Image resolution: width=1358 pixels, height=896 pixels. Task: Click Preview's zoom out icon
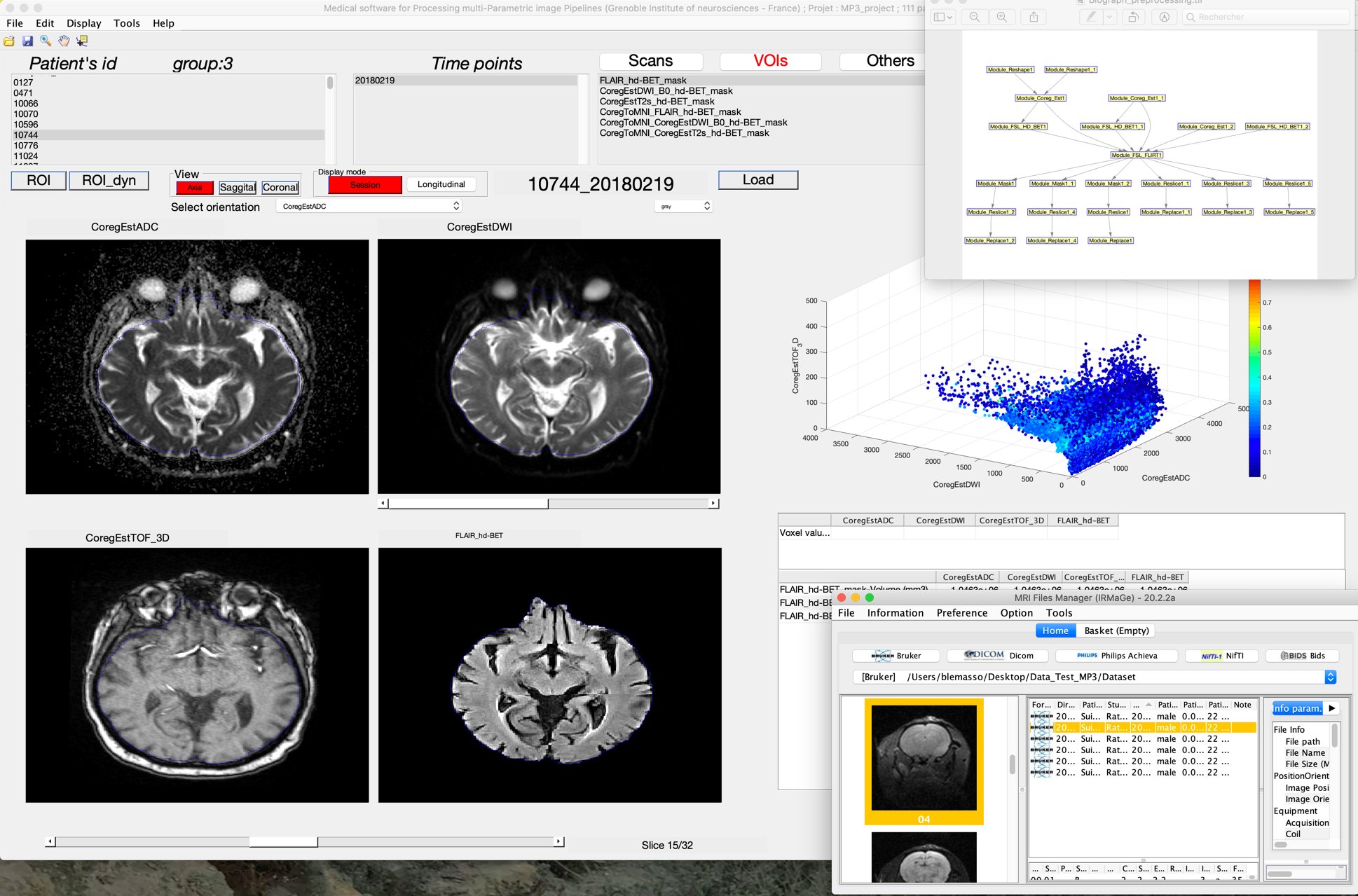(x=974, y=18)
